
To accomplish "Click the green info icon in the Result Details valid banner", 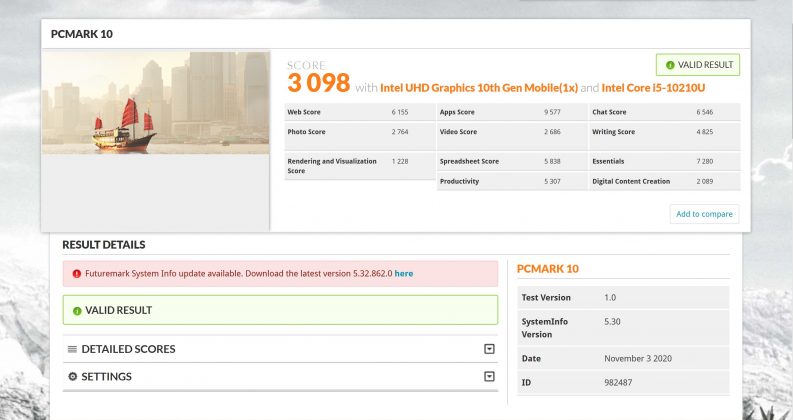I will pyautogui.click(x=75, y=311).
